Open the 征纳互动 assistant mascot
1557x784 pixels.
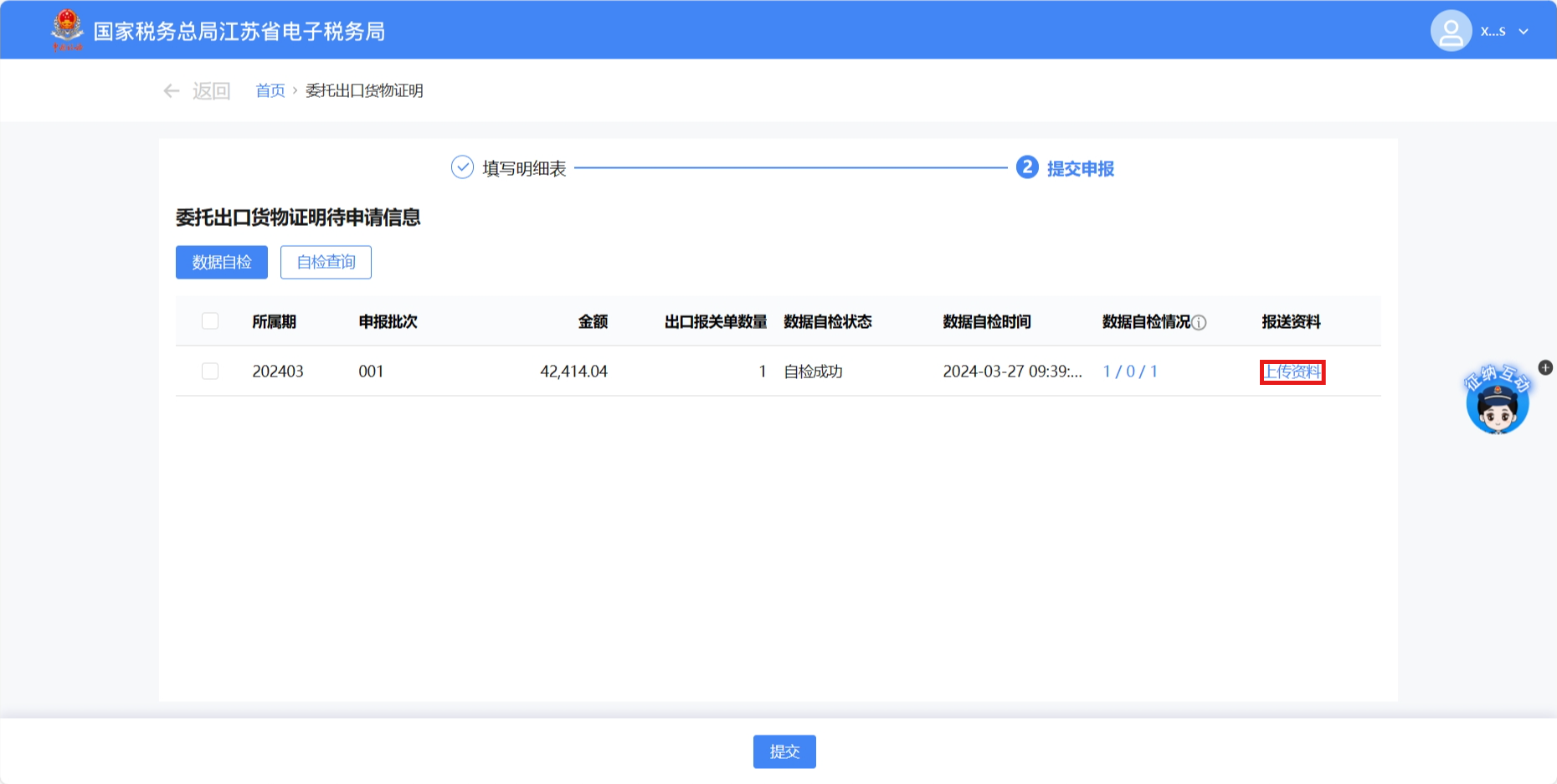pyautogui.click(x=1497, y=402)
